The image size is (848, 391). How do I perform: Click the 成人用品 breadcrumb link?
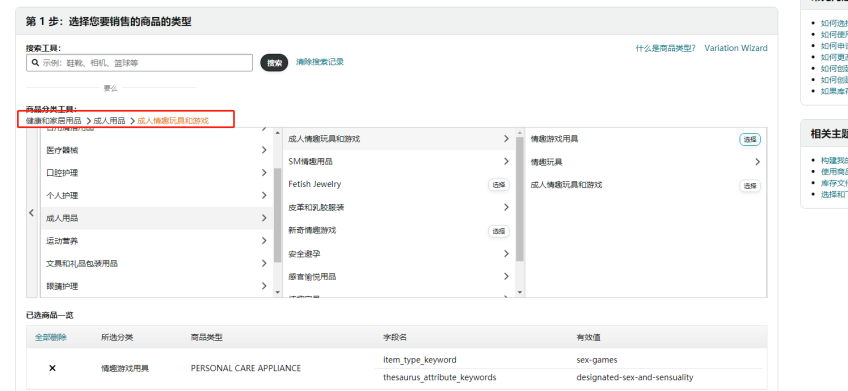(x=109, y=121)
